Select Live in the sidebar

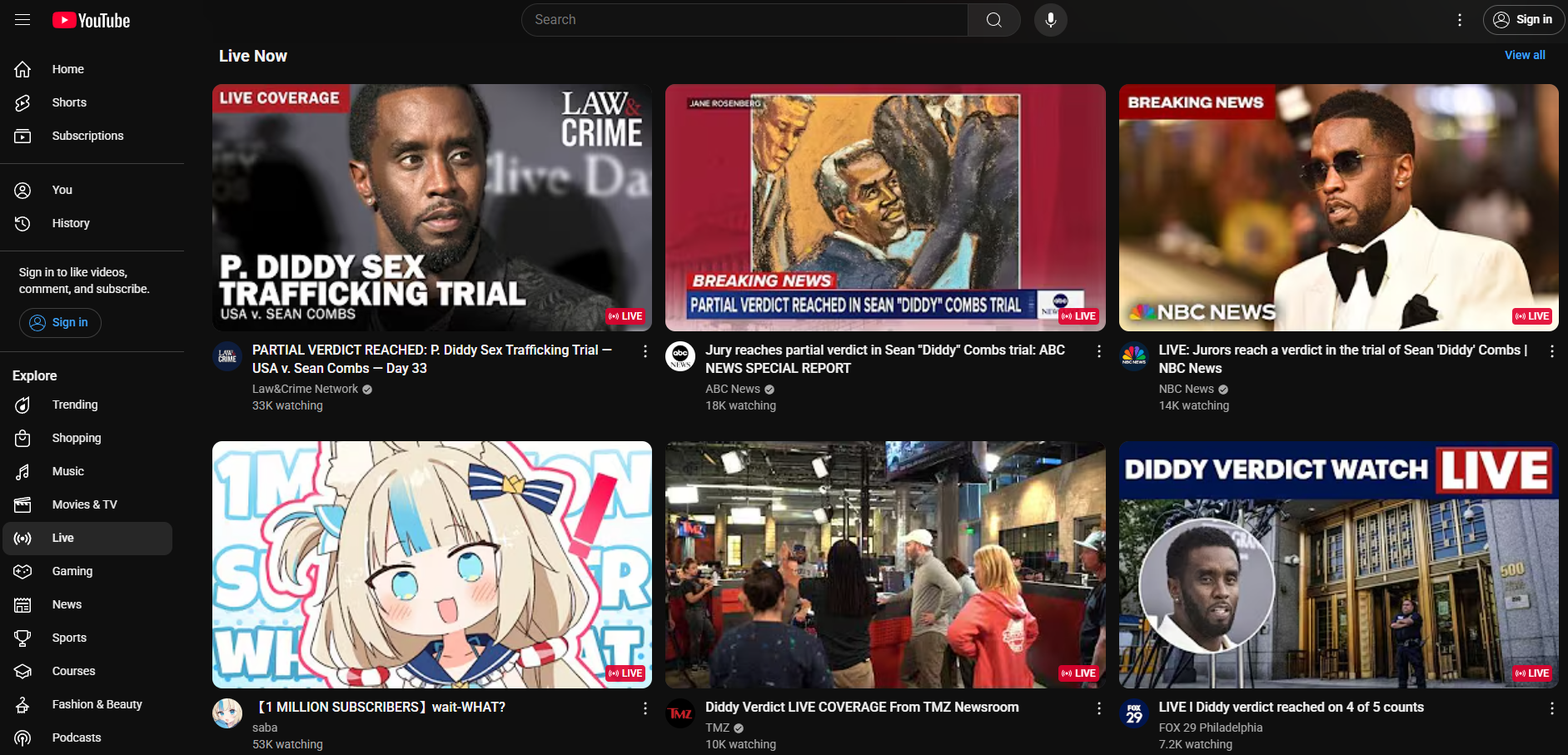[x=87, y=538]
